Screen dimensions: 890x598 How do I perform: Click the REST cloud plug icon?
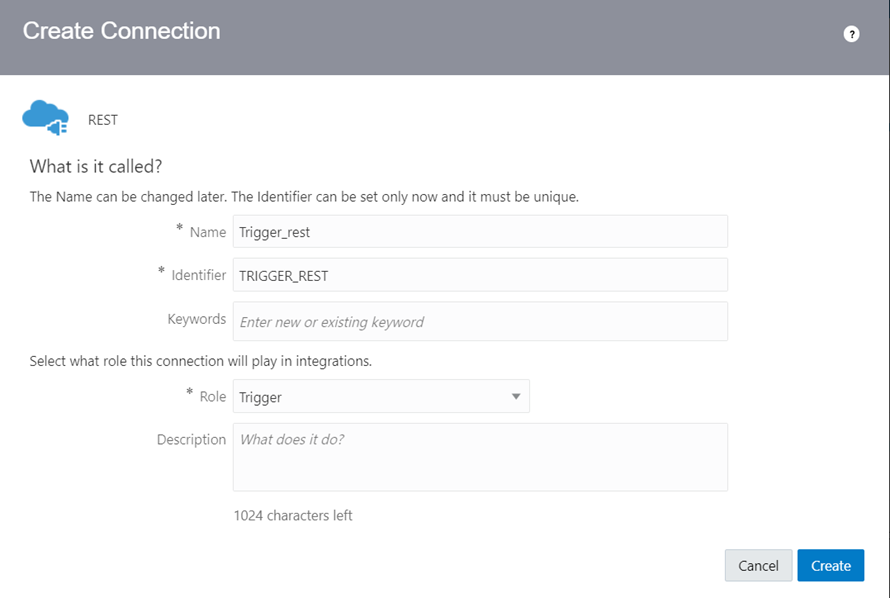point(45,117)
